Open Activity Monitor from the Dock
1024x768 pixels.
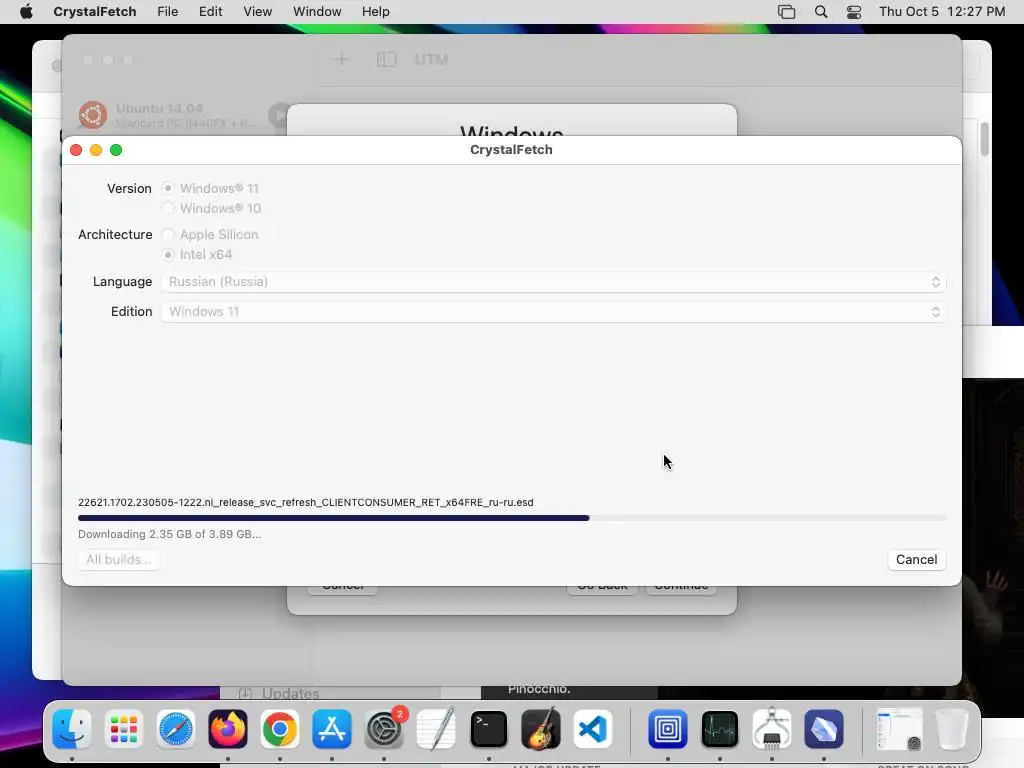coord(720,729)
